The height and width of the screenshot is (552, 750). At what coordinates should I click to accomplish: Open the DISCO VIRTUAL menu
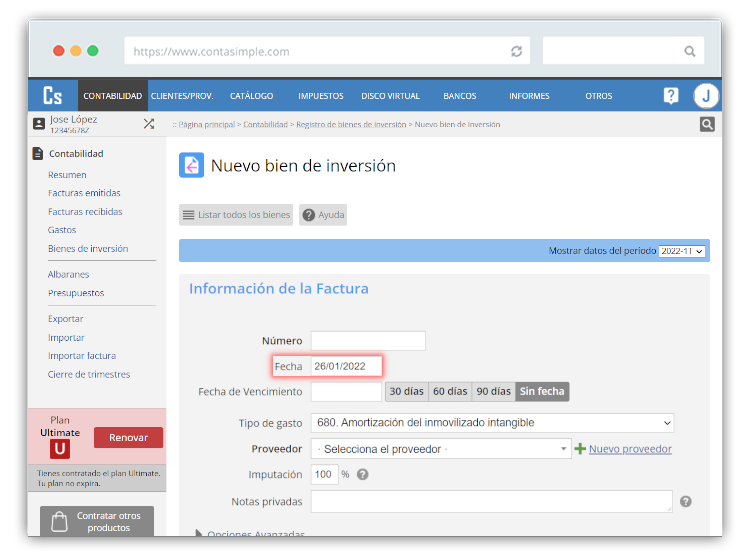390,96
